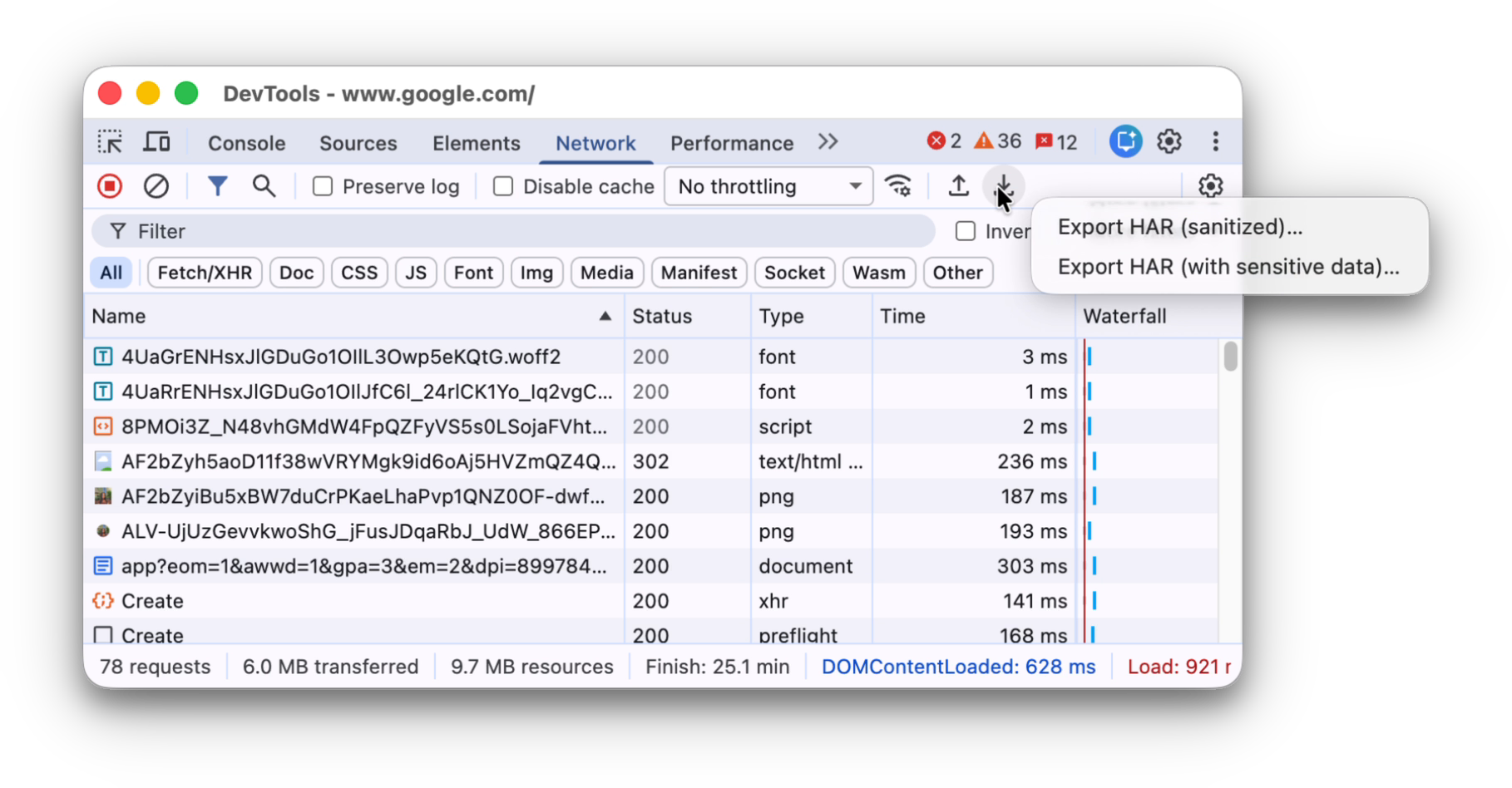Toggle the Invert checkbox
Viewport: 1512px width, 788px height.
tap(966, 231)
